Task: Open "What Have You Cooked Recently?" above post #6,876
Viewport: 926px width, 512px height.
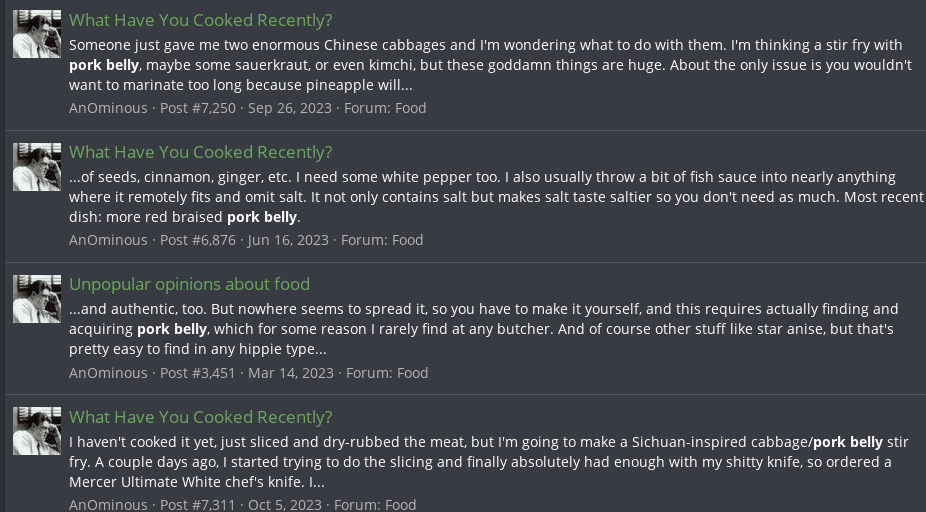Action: (200, 152)
